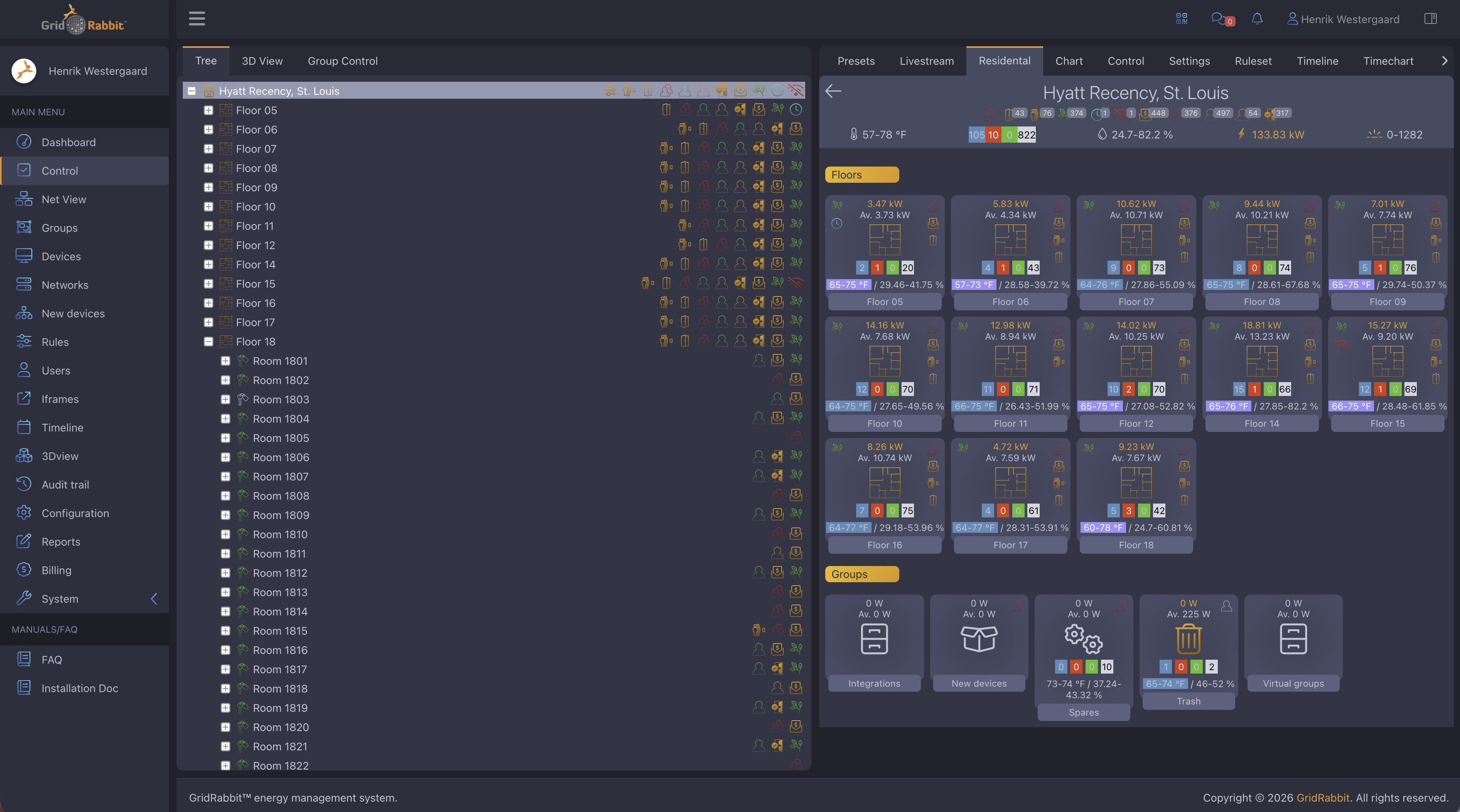The height and width of the screenshot is (812, 1460).
Task: Open Timeline in sidebar
Action: click(84, 427)
